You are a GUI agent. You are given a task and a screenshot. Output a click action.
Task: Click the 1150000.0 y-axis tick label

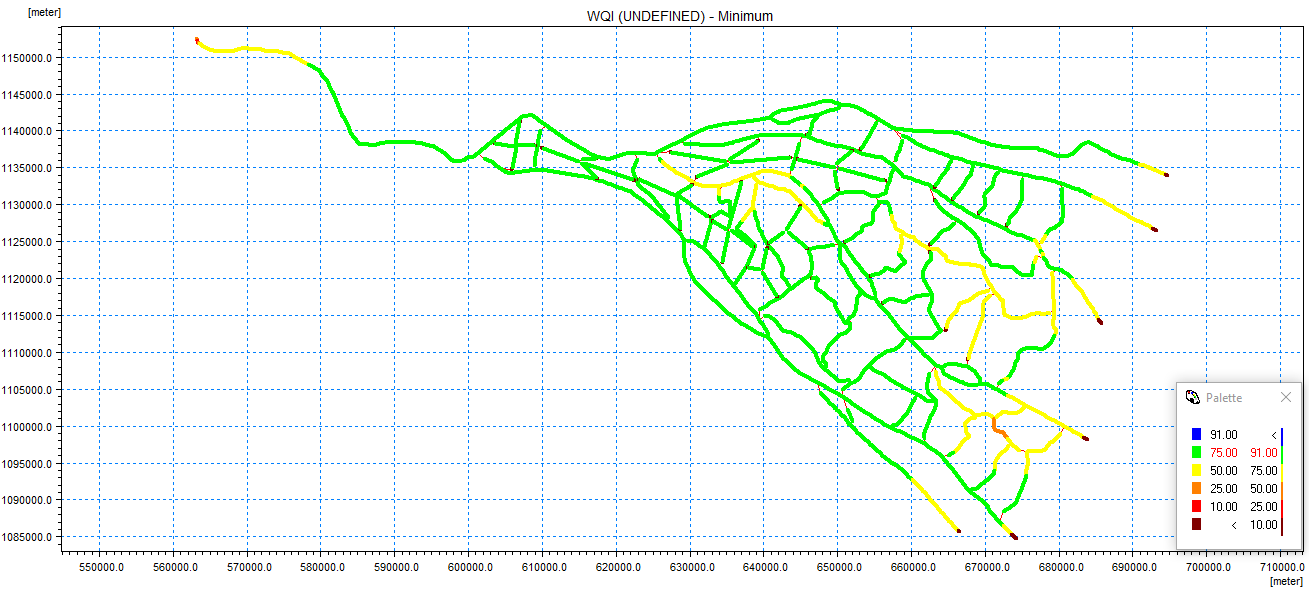(28, 58)
